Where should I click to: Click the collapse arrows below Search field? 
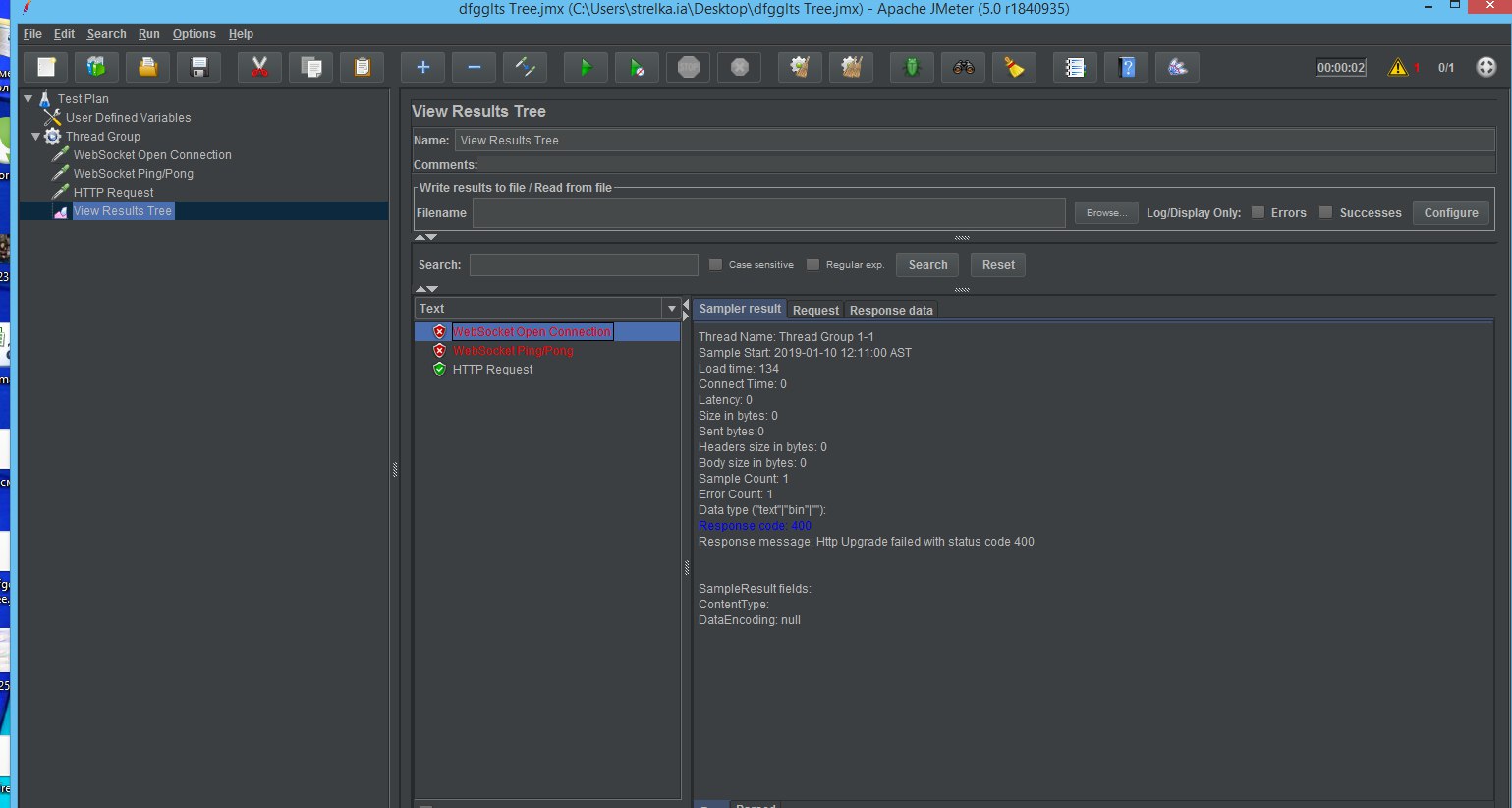click(425, 289)
